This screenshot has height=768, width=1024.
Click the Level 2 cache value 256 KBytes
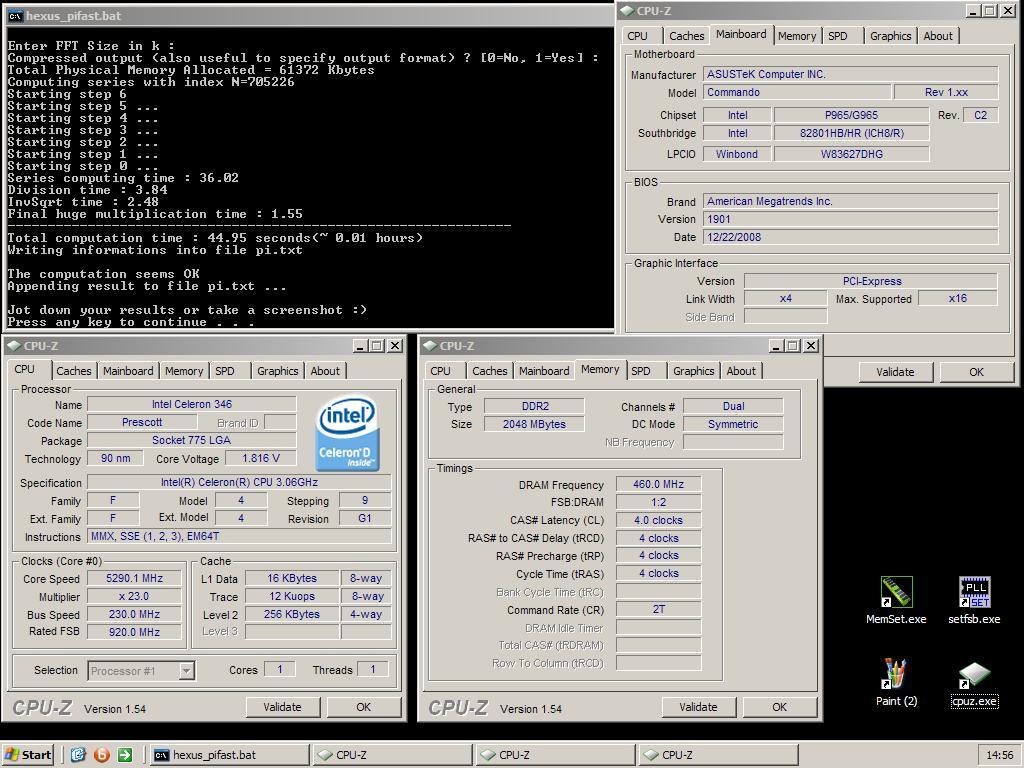coord(291,615)
